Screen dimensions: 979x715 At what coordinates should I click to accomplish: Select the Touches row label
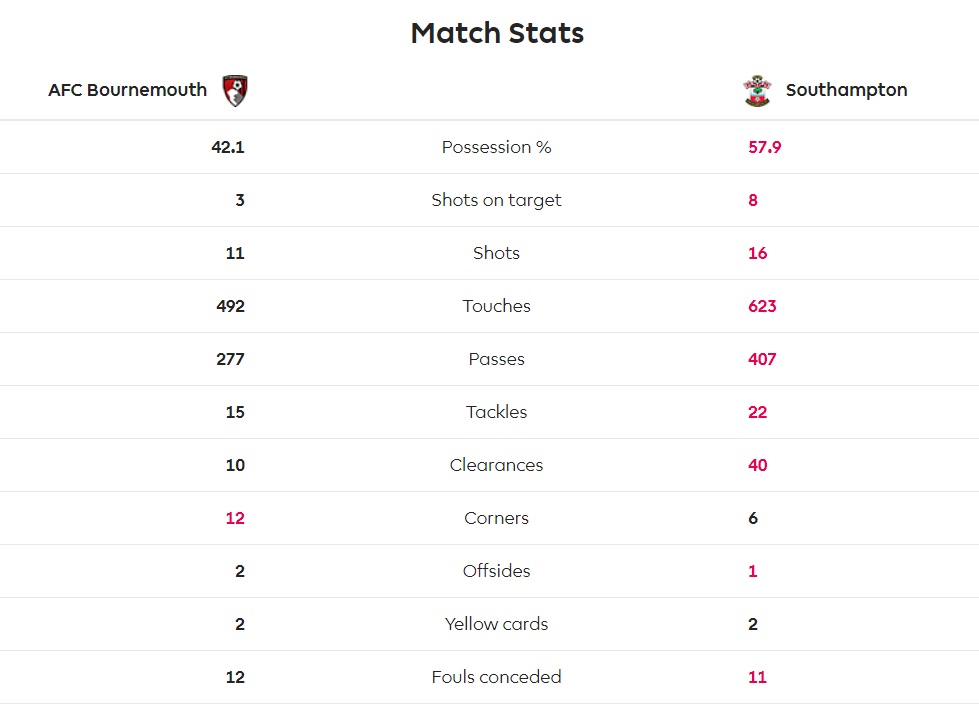tap(496, 306)
